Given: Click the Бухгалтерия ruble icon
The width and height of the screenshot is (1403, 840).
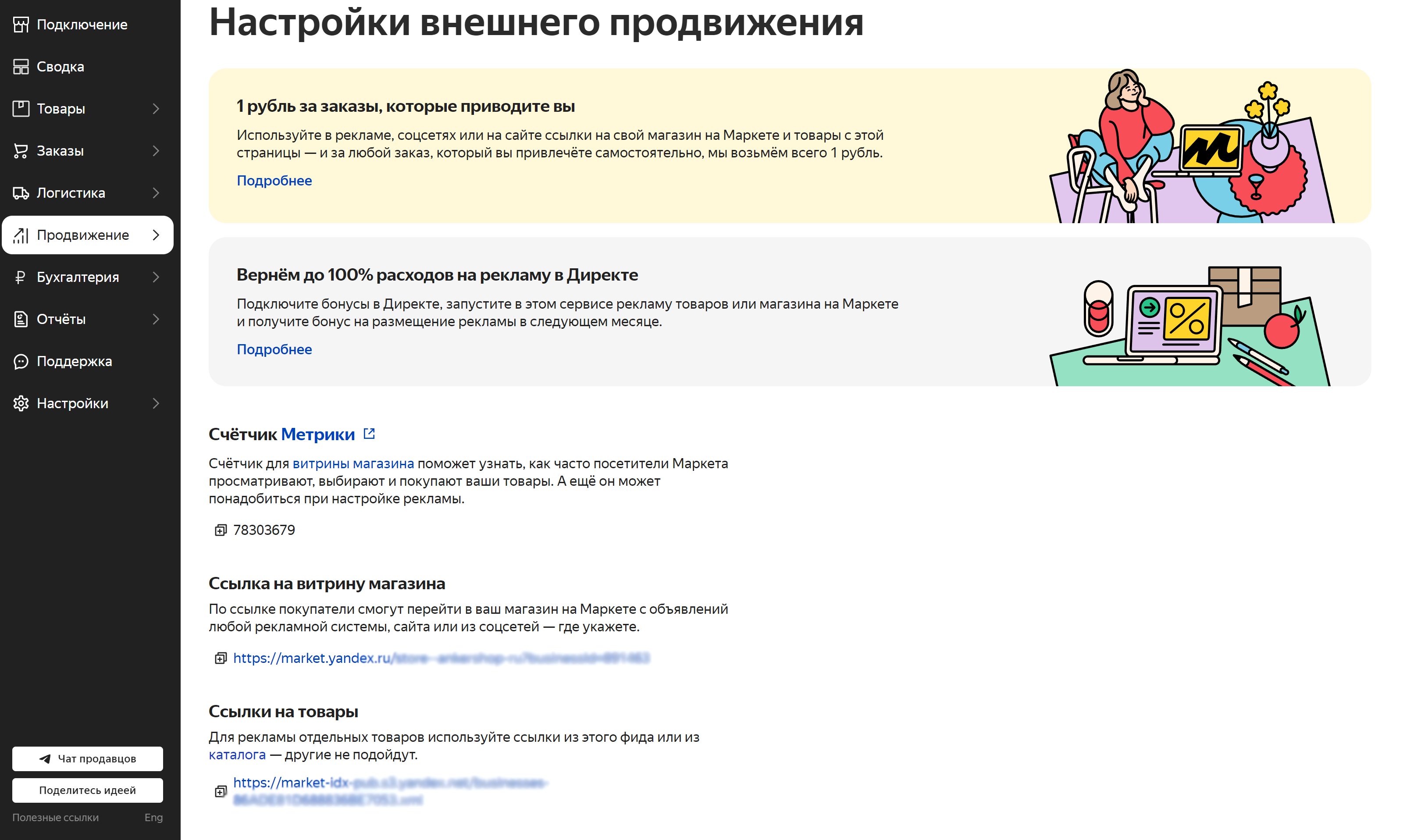Looking at the screenshot, I should coord(21,277).
